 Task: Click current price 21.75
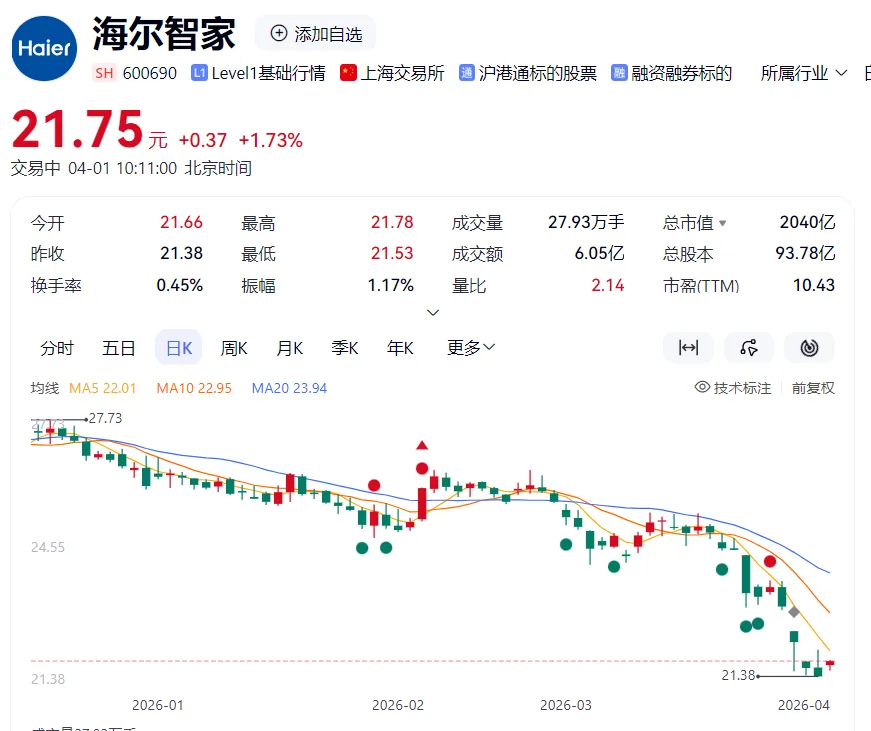[77, 129]
